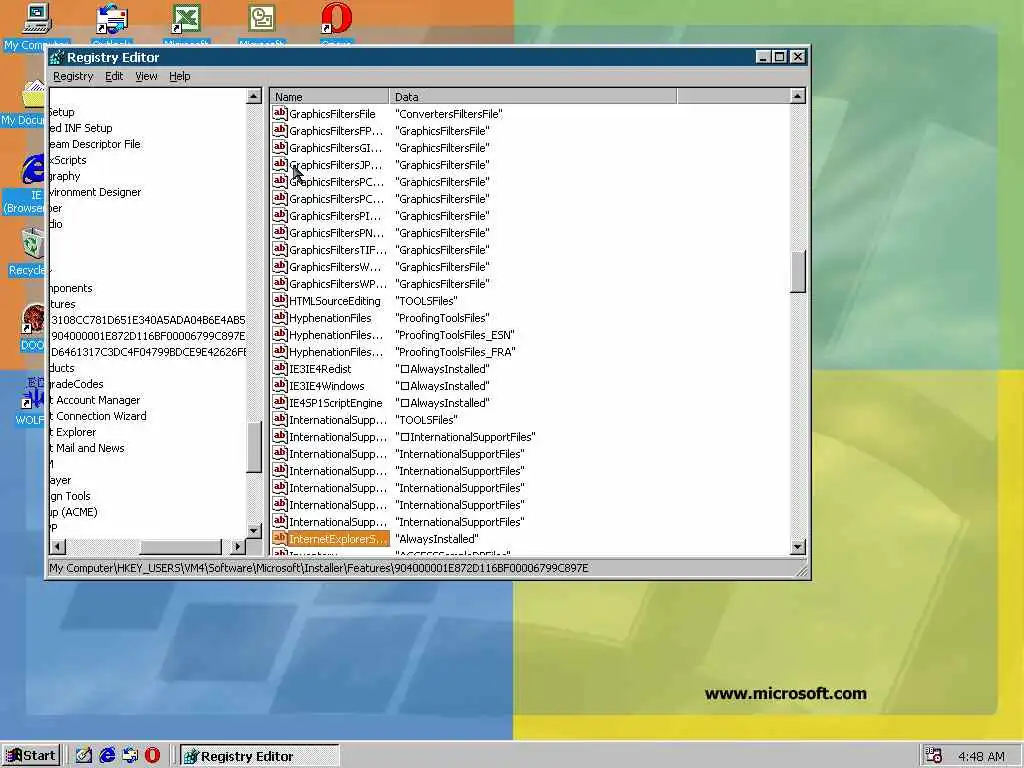Click the string icon beside IE4SP1ScriptEngine
The width and height of the screenshot is (1024, 768).
(x=280, y=402)
